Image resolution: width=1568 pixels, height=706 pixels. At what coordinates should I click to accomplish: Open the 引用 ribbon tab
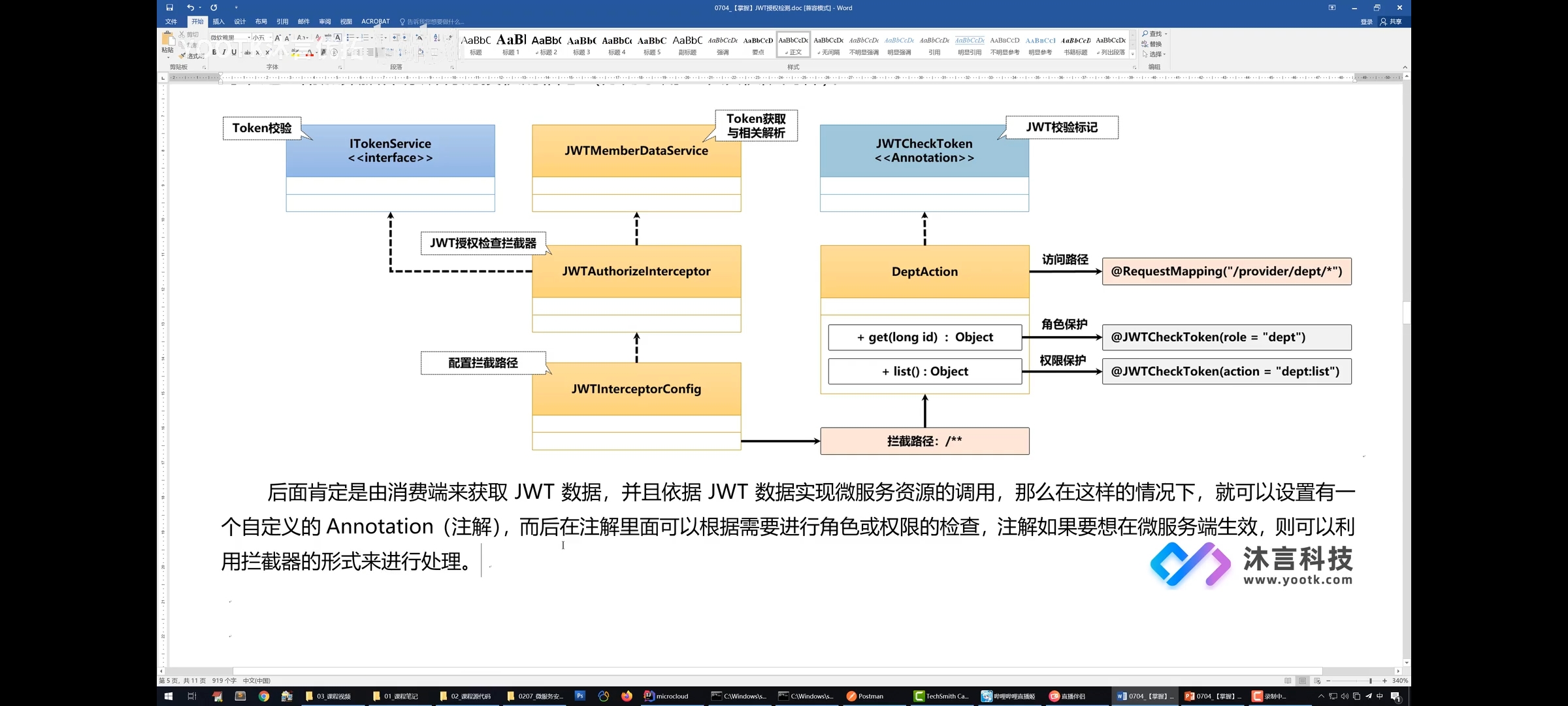tap(282, 22)
